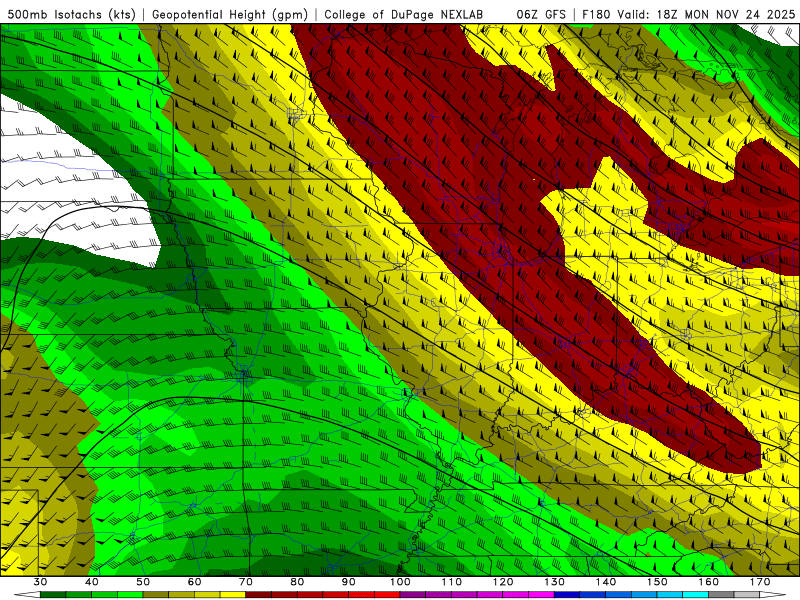Click the '50' color bar label
This screenshot has height=600, width=800.
click(x=143, y=582)
